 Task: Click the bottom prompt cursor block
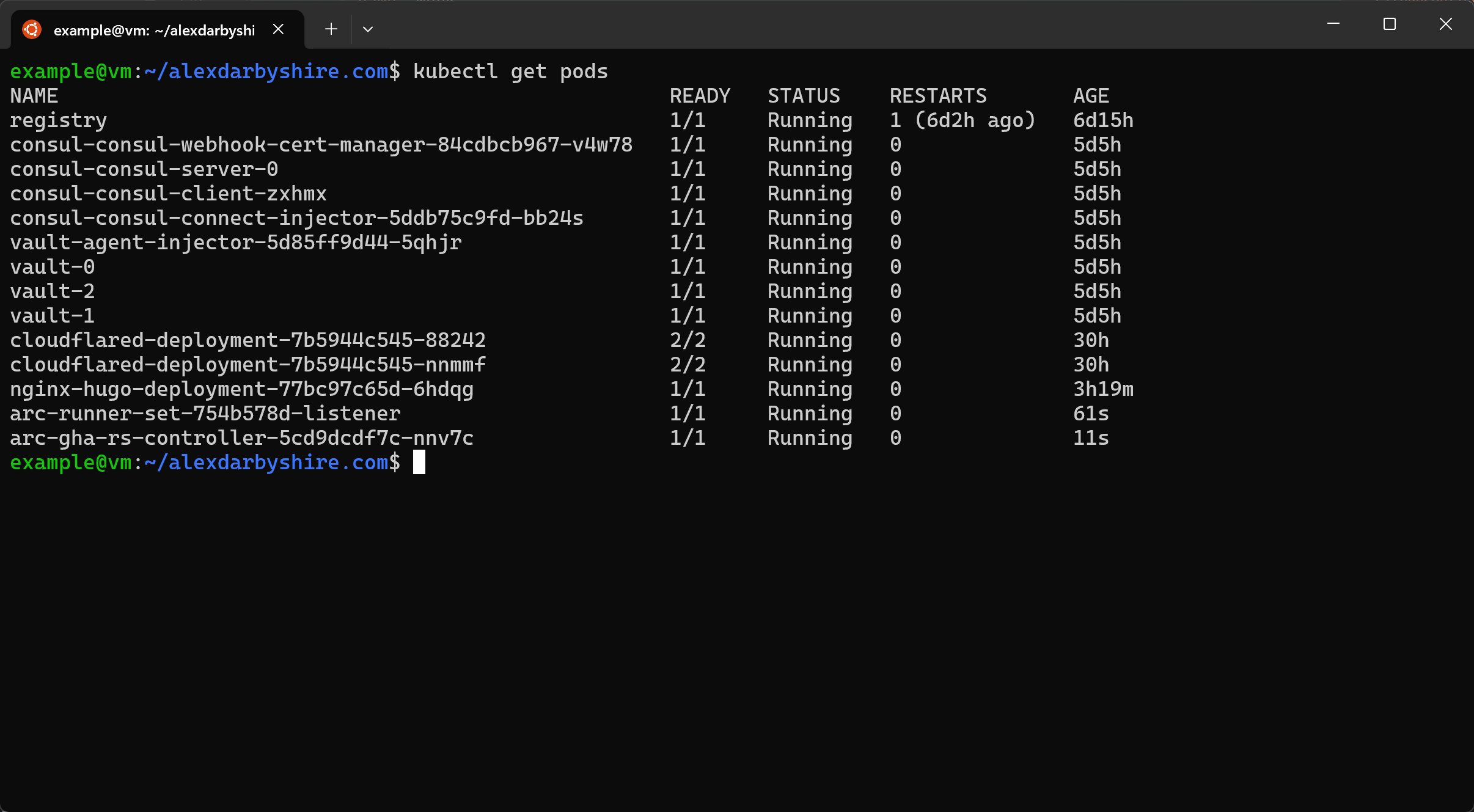419,463
